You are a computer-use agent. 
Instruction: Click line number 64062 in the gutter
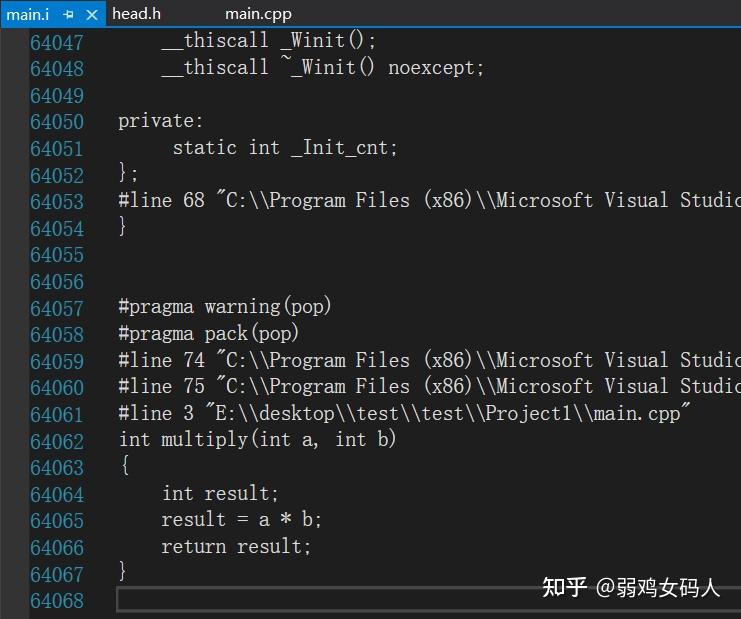(x=57, y=440)
